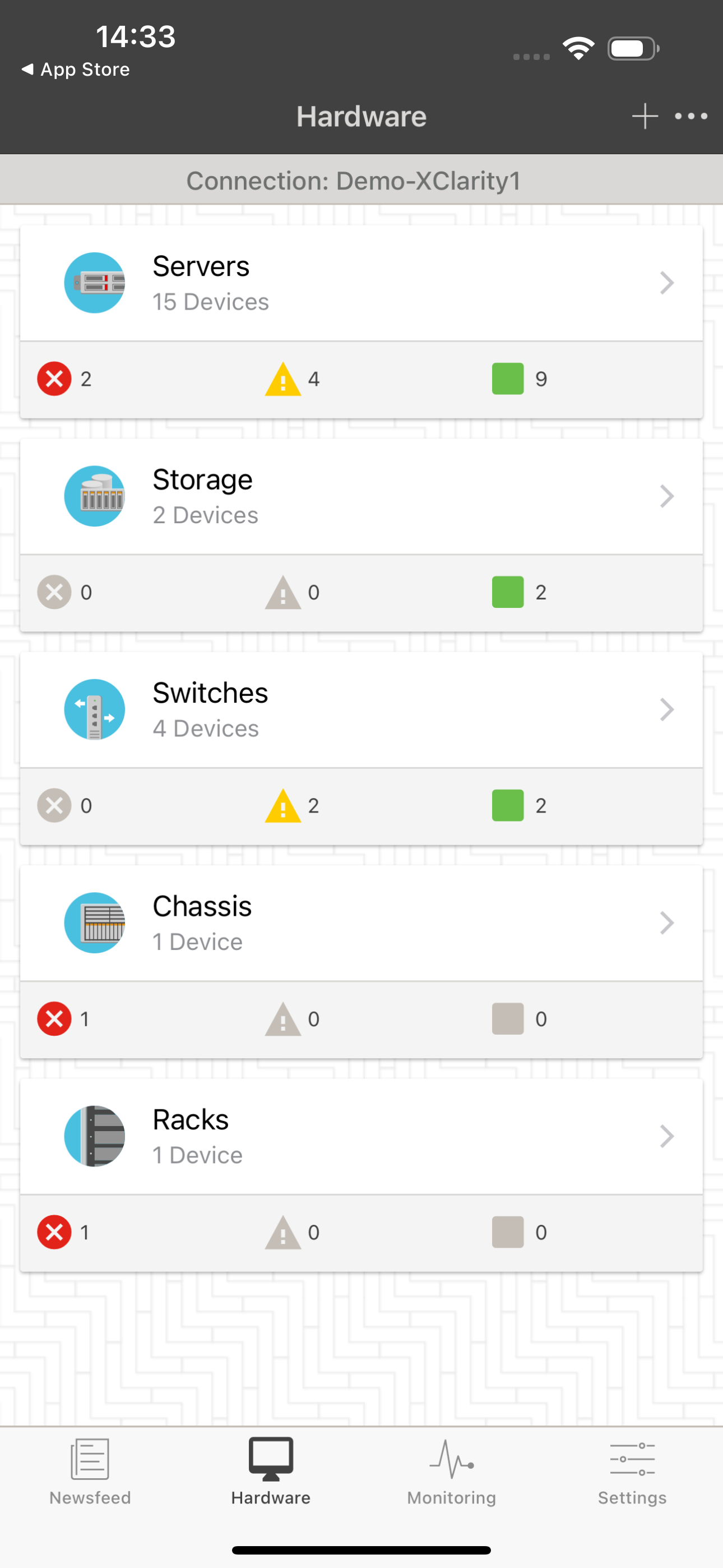Image resolution: width=723 pixels, height=1568 pixels.
Task: Click the plus icon to add
Action: [645, 116]
